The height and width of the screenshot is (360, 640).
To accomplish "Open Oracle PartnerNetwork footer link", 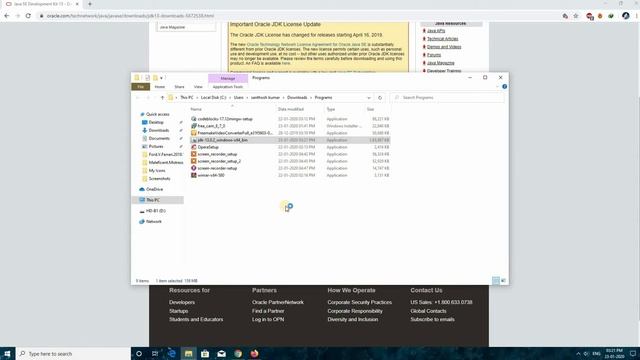I will (278, 302).
